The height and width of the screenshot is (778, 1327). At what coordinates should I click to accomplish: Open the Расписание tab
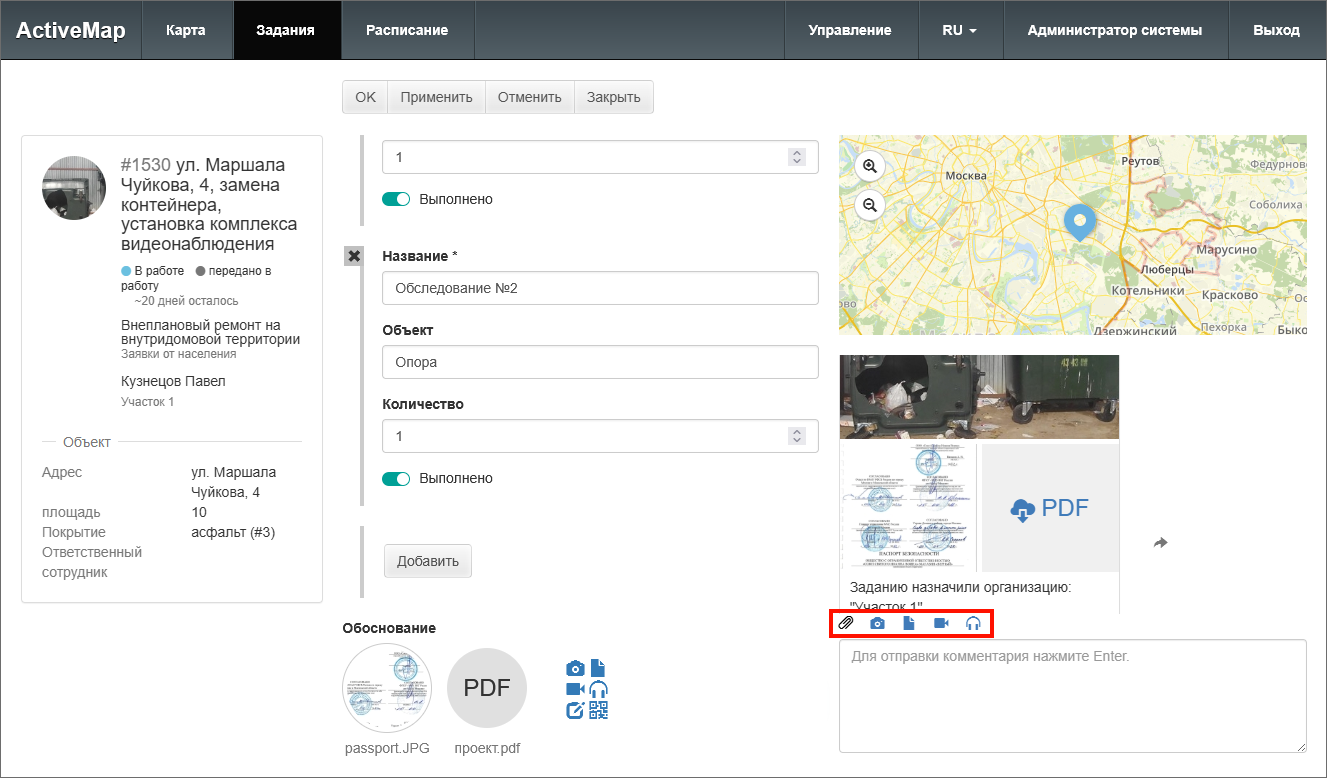pyautogui.click(x=406, y=30)
